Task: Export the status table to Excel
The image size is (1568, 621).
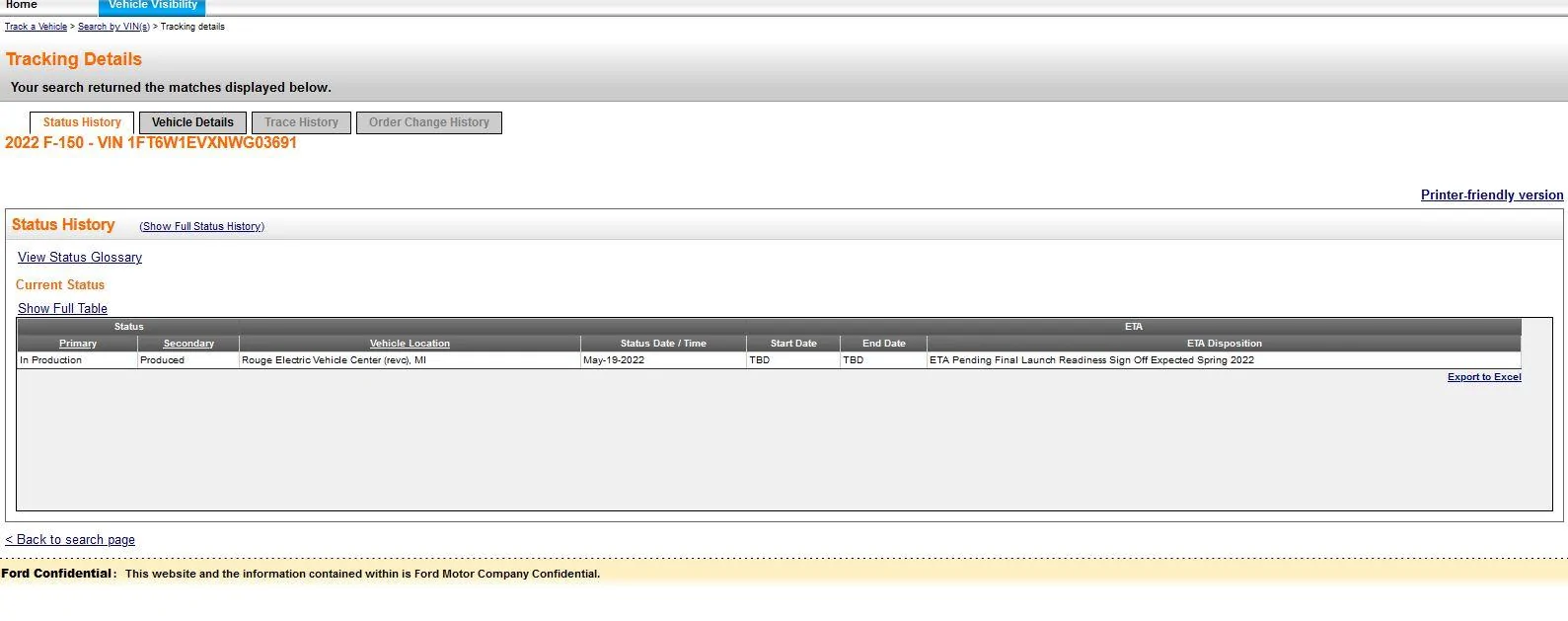Action: [x=1483, y=377]
